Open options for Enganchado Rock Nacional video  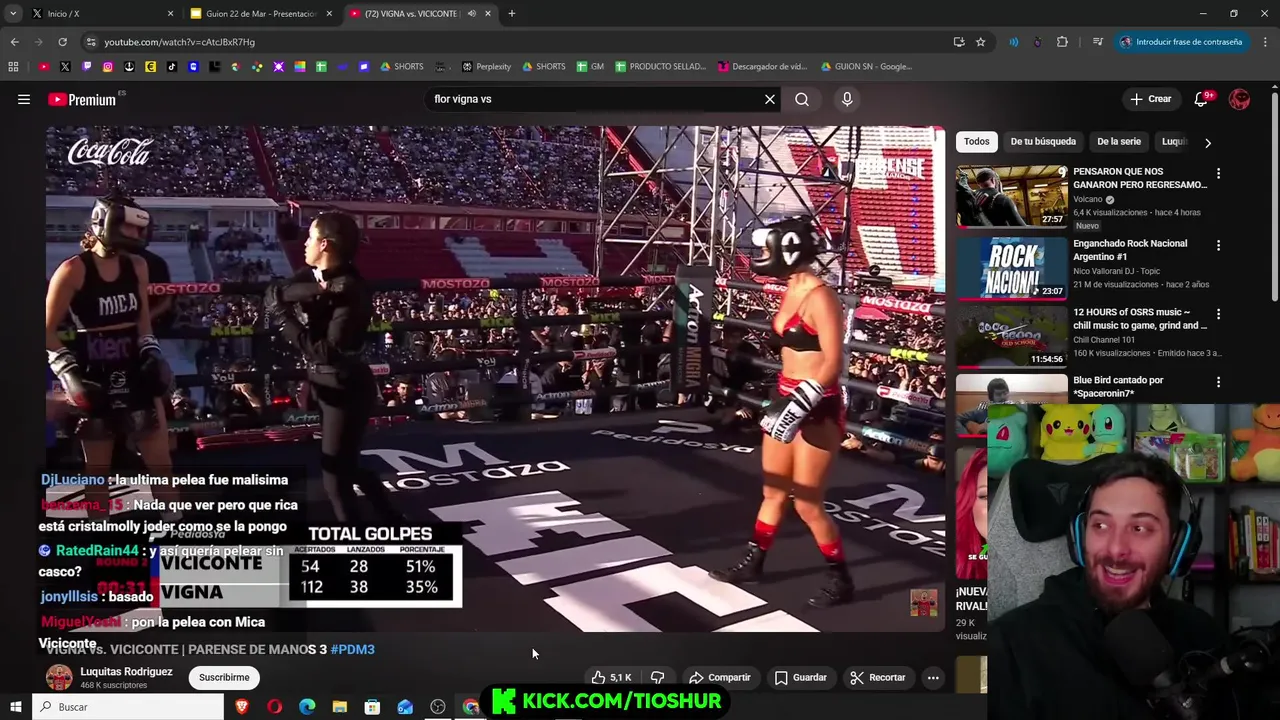click(1218, 245)
